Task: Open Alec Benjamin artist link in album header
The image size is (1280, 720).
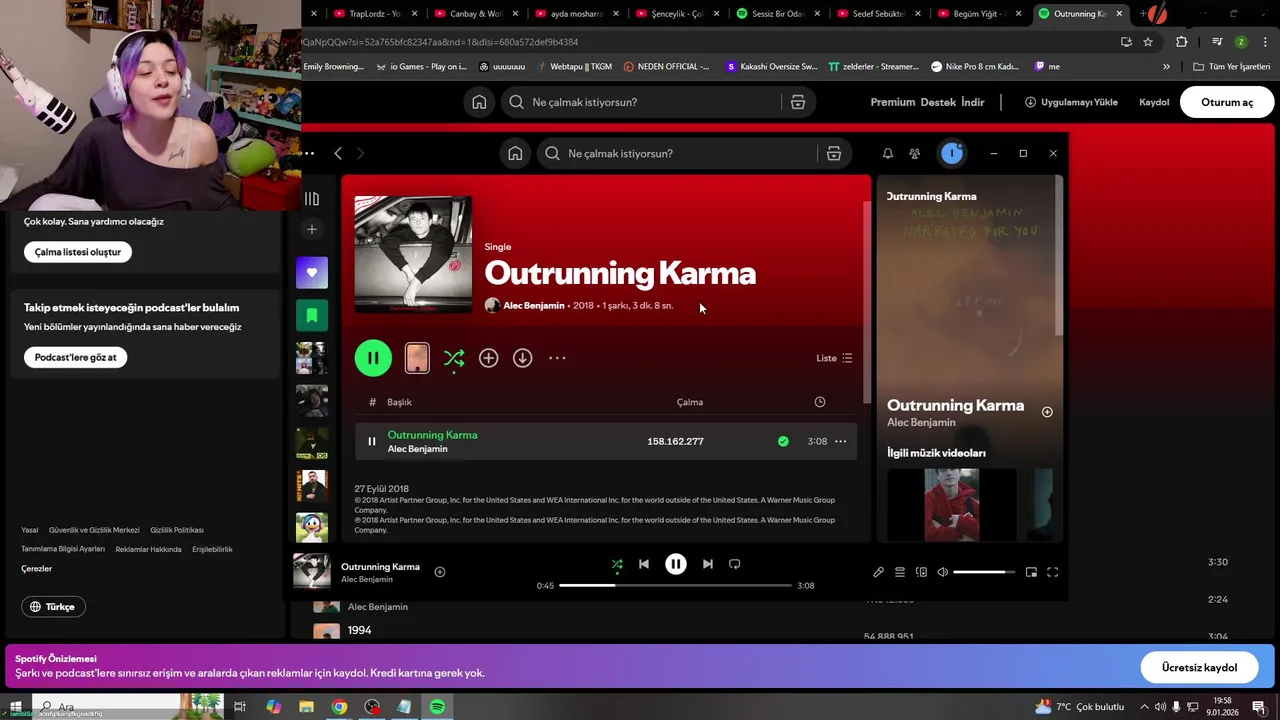Action: (534, 306)
